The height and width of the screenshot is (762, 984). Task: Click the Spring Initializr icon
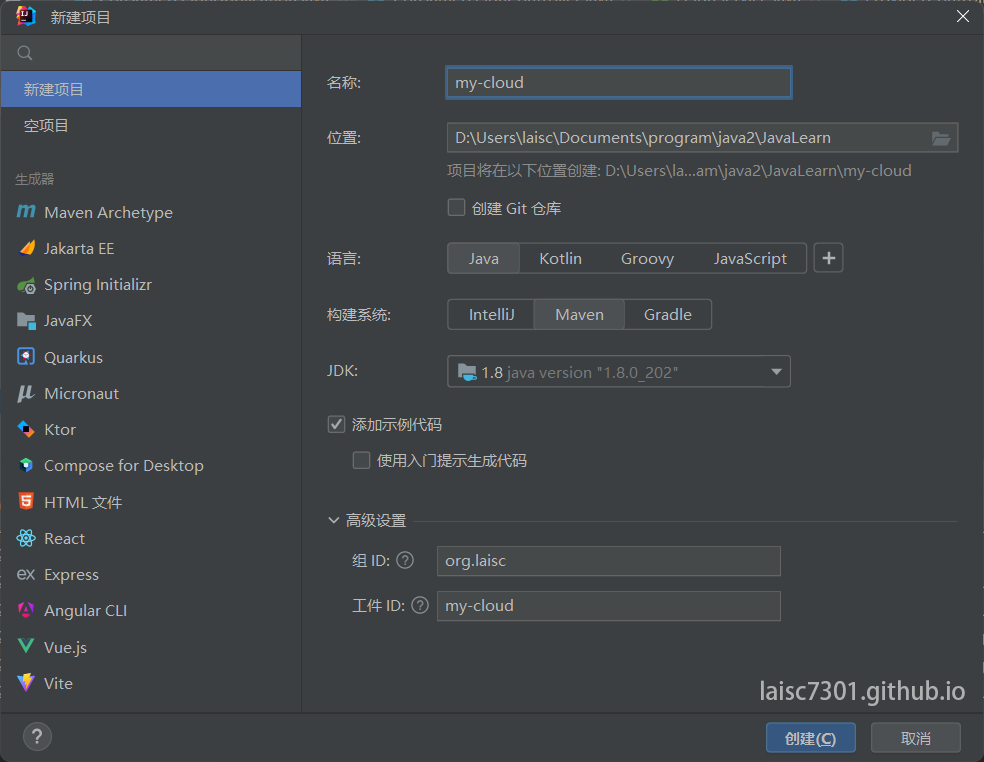(x=26, y=285)
